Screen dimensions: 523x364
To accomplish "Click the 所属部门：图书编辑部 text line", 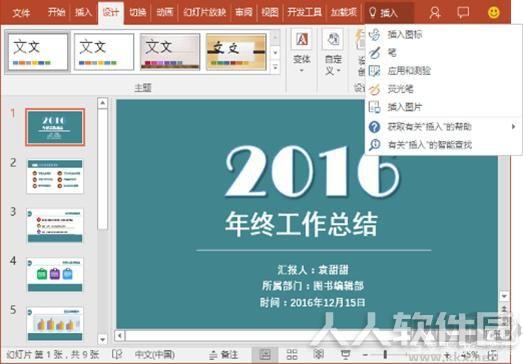I will [313, 286].
